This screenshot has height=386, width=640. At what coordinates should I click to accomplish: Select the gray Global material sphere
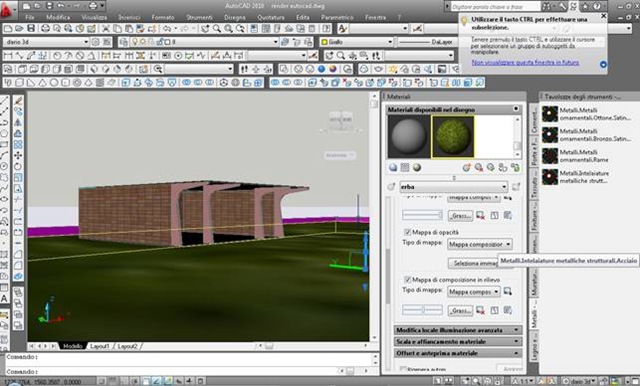click(x=409, y=136)
